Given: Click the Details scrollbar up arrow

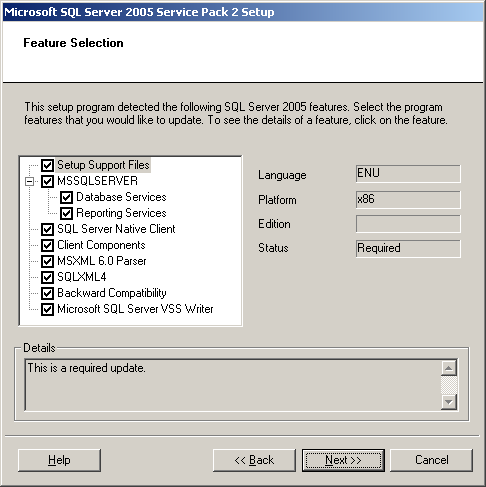Looking at the screenshot, I should (449, 368).
